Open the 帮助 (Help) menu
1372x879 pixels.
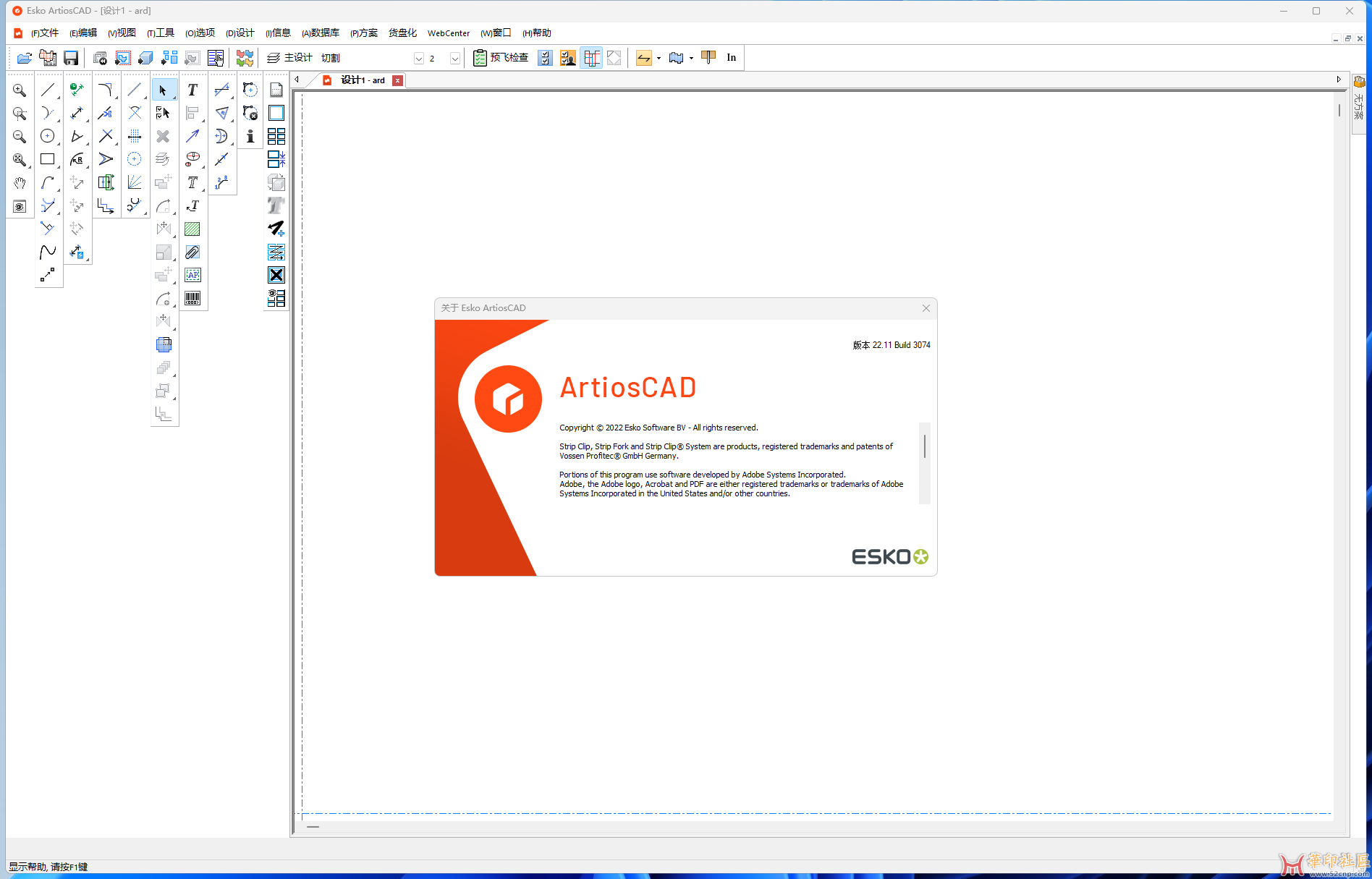point(537,33)
